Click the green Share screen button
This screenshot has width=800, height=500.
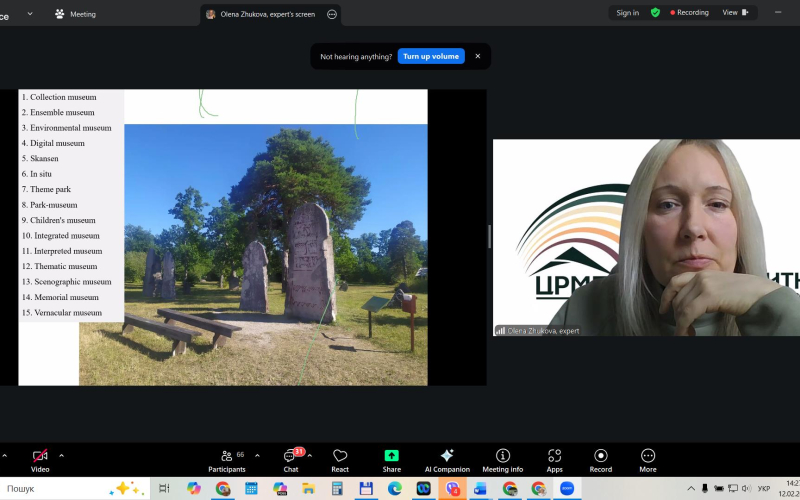(x=391, y=459)
